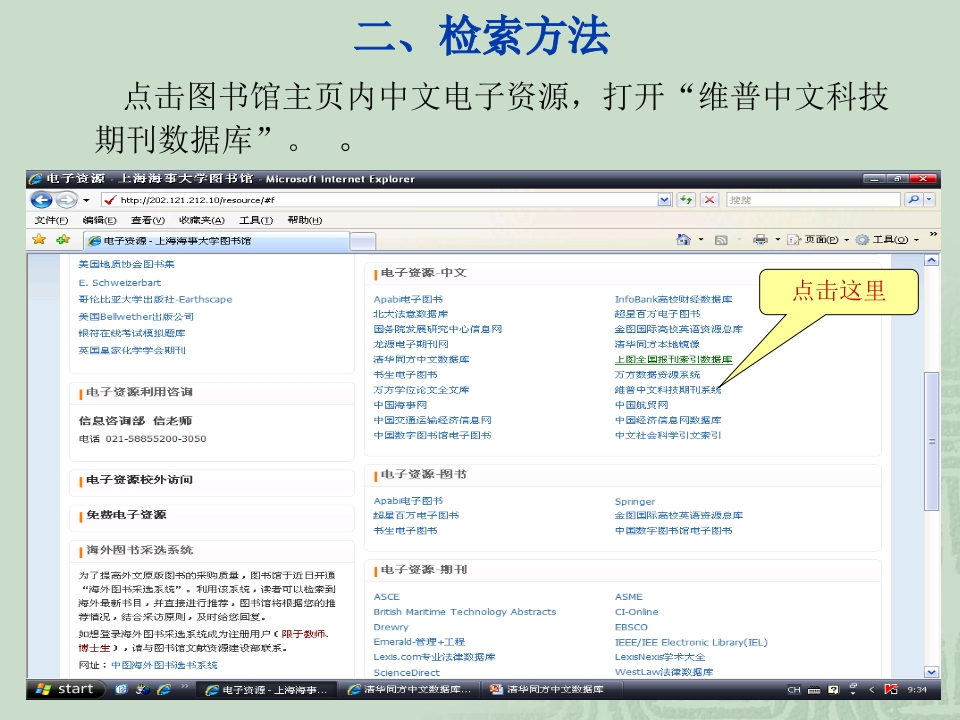Viewport: 960px width, 720px height.
Task: Click the CH language indicator
Action: (794, 690)
